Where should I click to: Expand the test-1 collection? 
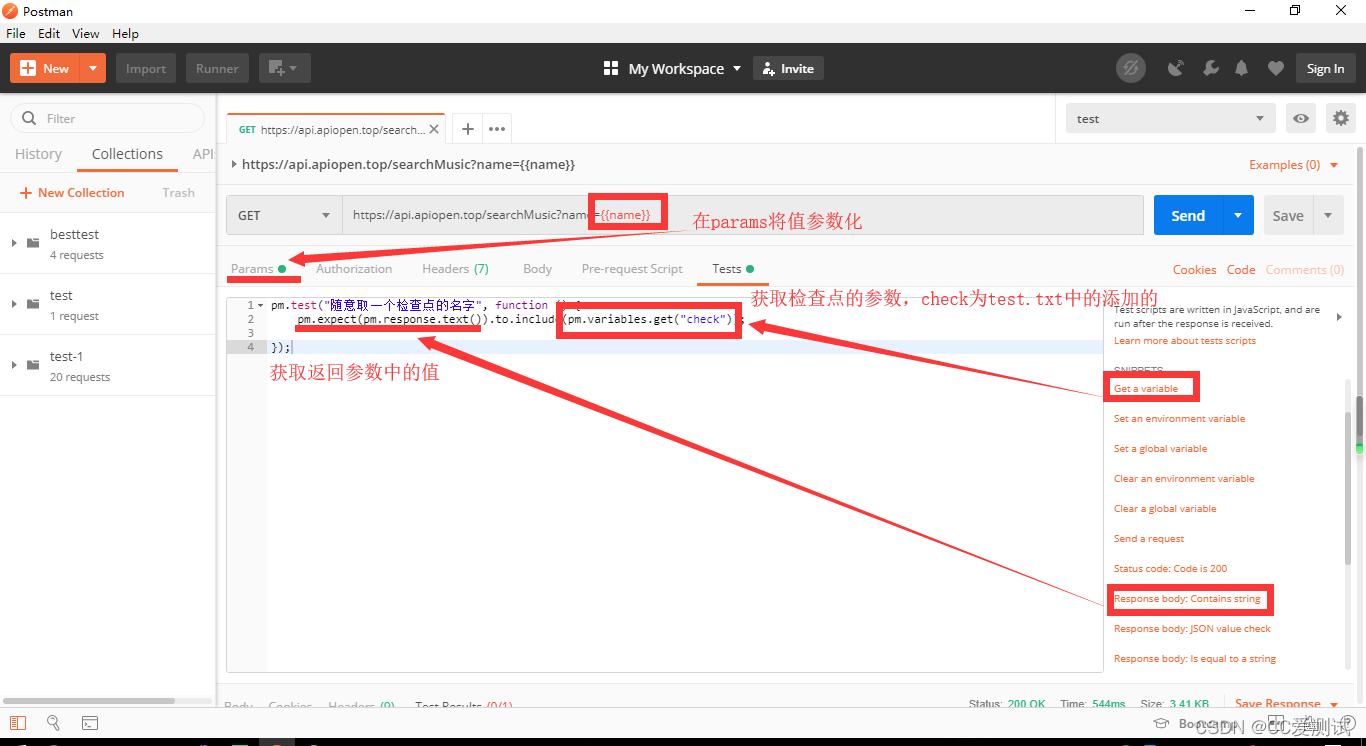coord(14,364)
